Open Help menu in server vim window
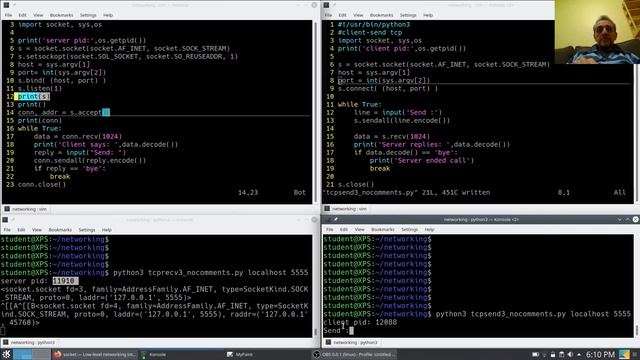 108,15
